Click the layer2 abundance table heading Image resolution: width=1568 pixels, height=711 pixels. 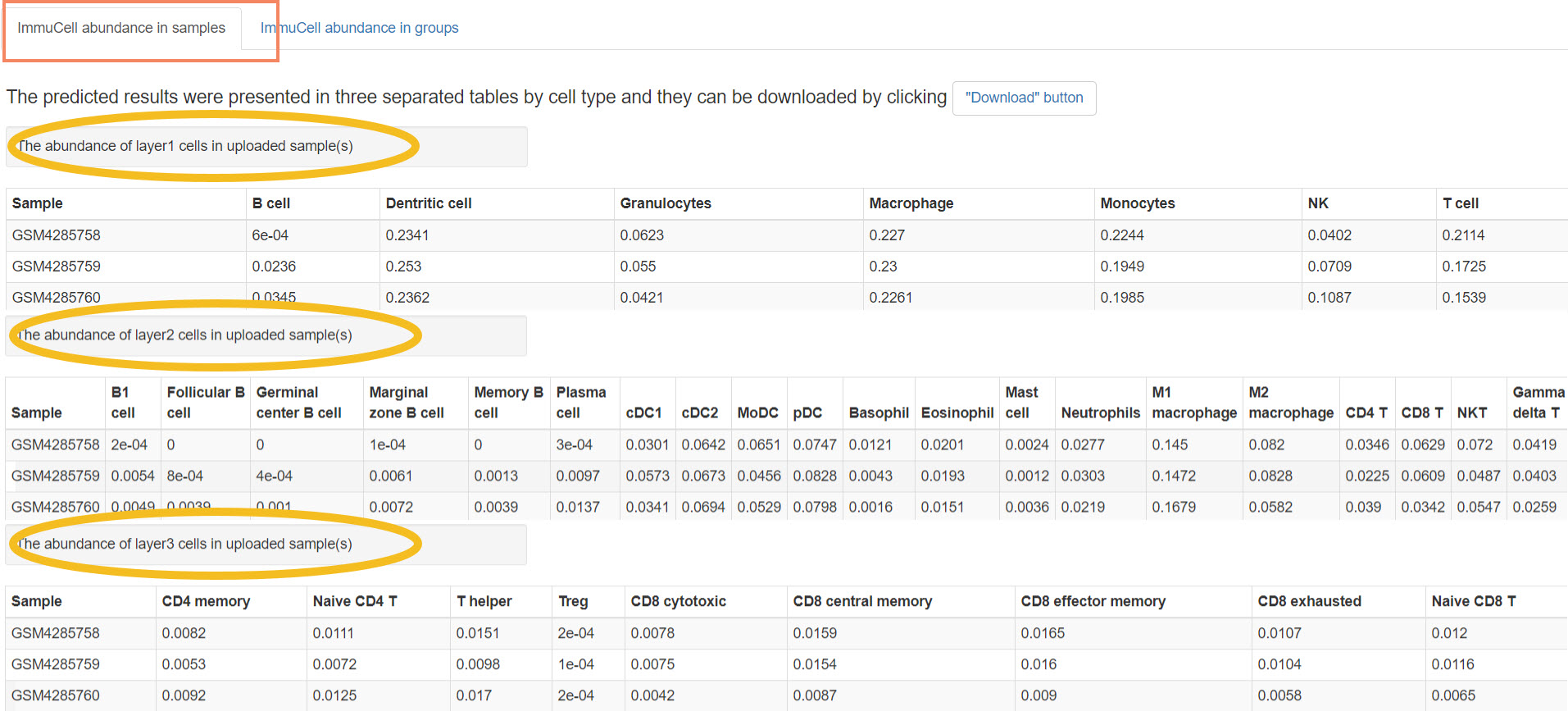point(185,335)
